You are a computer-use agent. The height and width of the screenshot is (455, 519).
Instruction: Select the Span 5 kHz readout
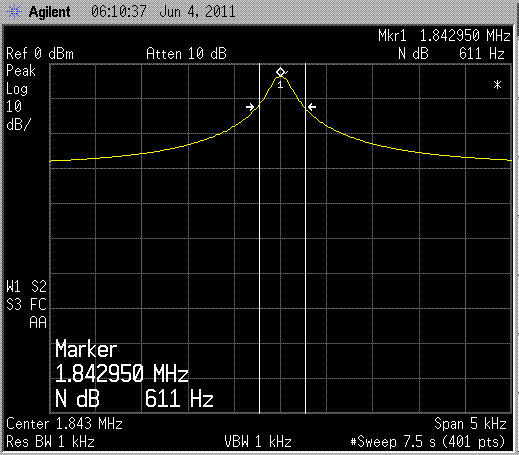(470, 424)
